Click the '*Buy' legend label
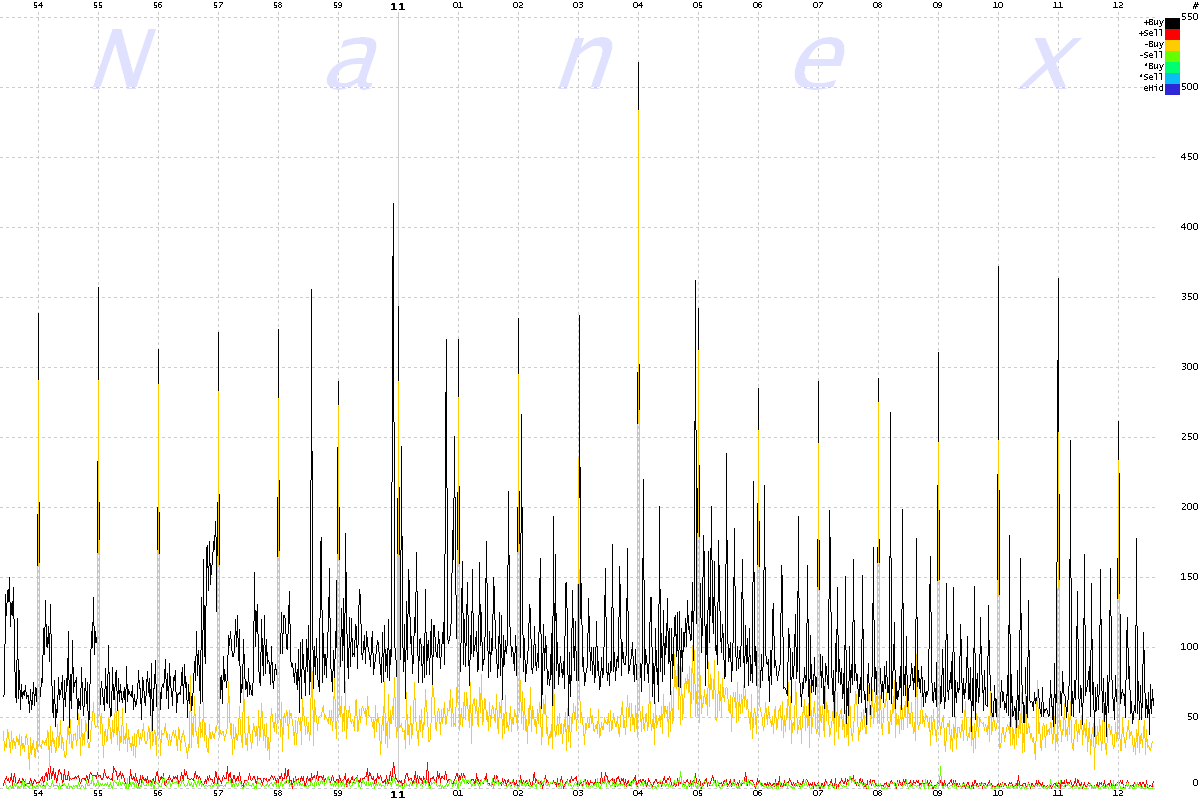Viewport: 1200px width, 800px height. click(x=1153, y=66)
